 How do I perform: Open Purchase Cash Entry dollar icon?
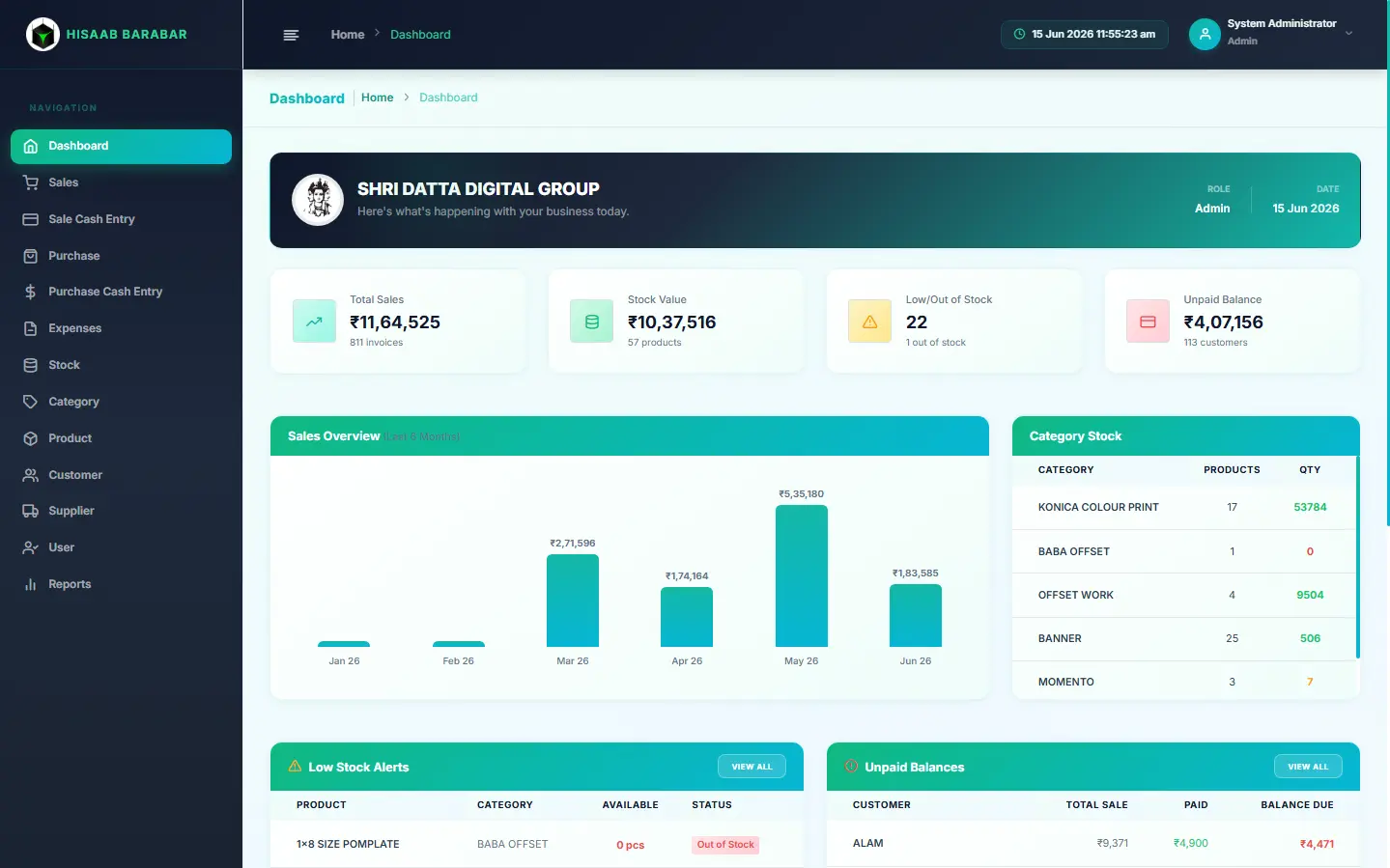pyautogui.click(x=31, y=292)
